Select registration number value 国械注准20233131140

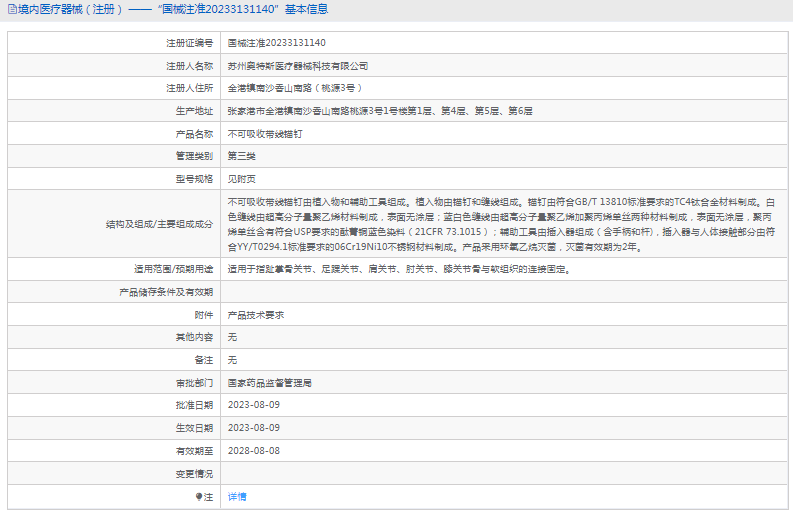click(x=277, y=43)
